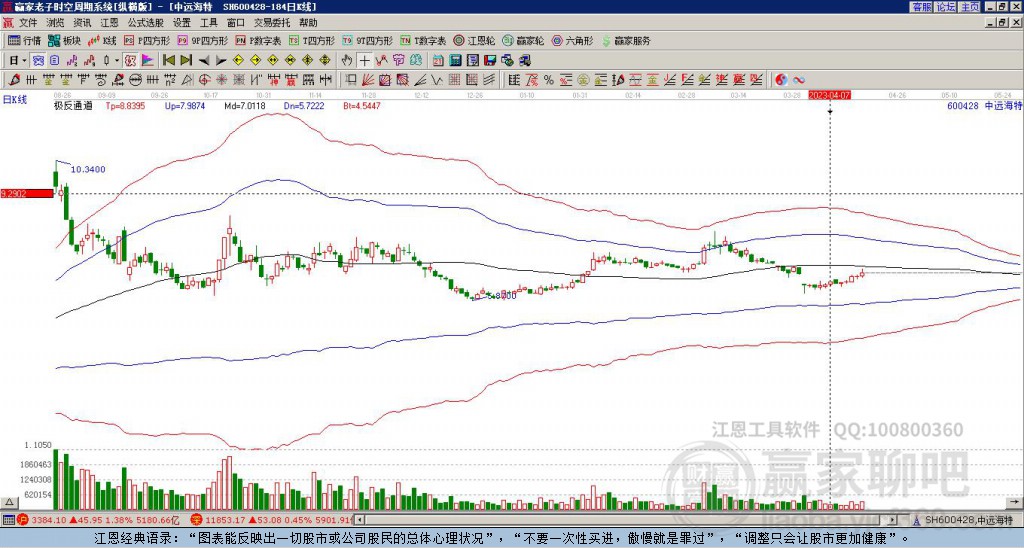Click the calendar icon in toolbar
This screenshot has width=1024, height=548.
pos(438,61)
